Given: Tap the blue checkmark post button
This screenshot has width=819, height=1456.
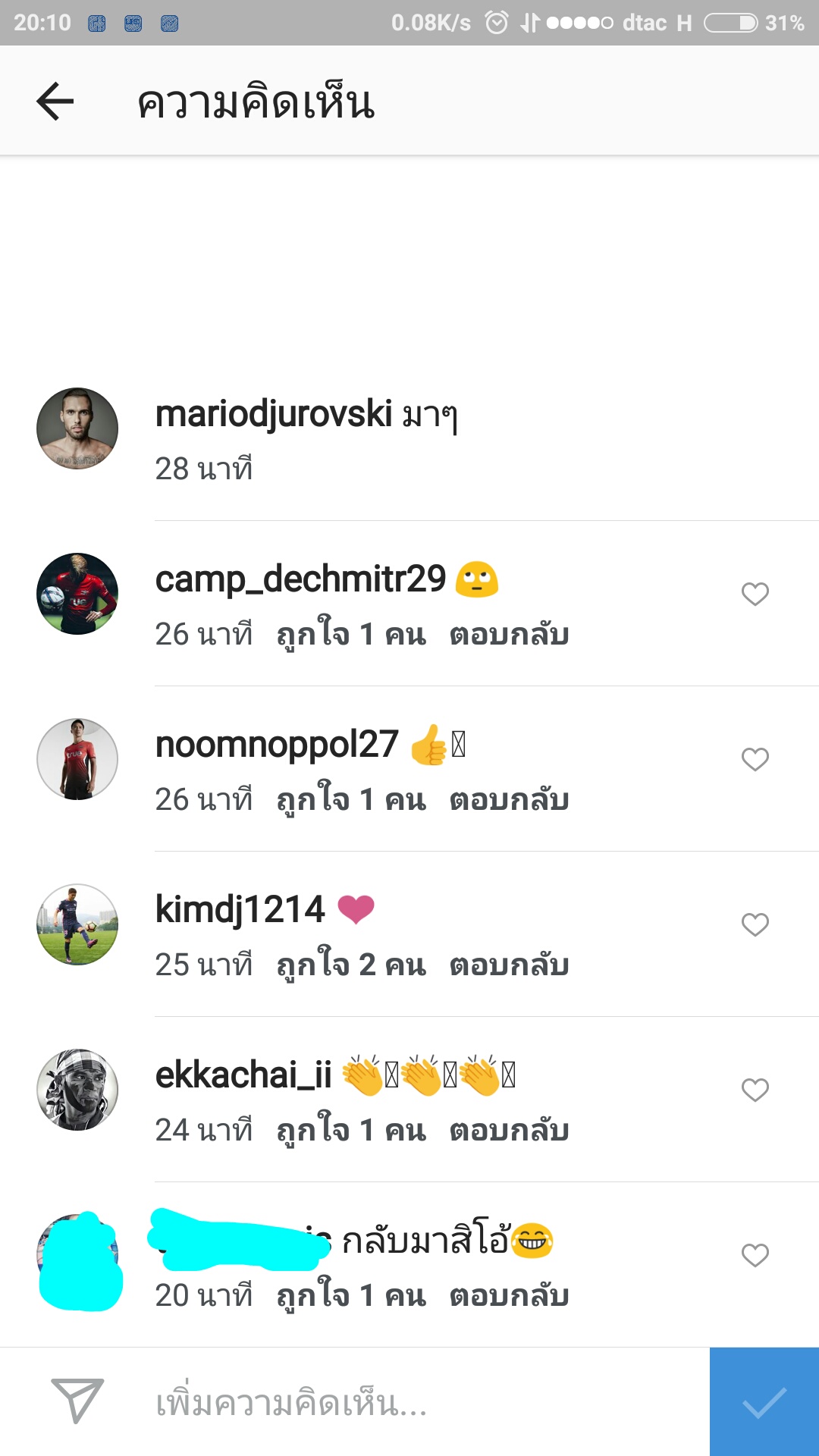Looking at the screenshot, I should click(x=764, y=1401).
